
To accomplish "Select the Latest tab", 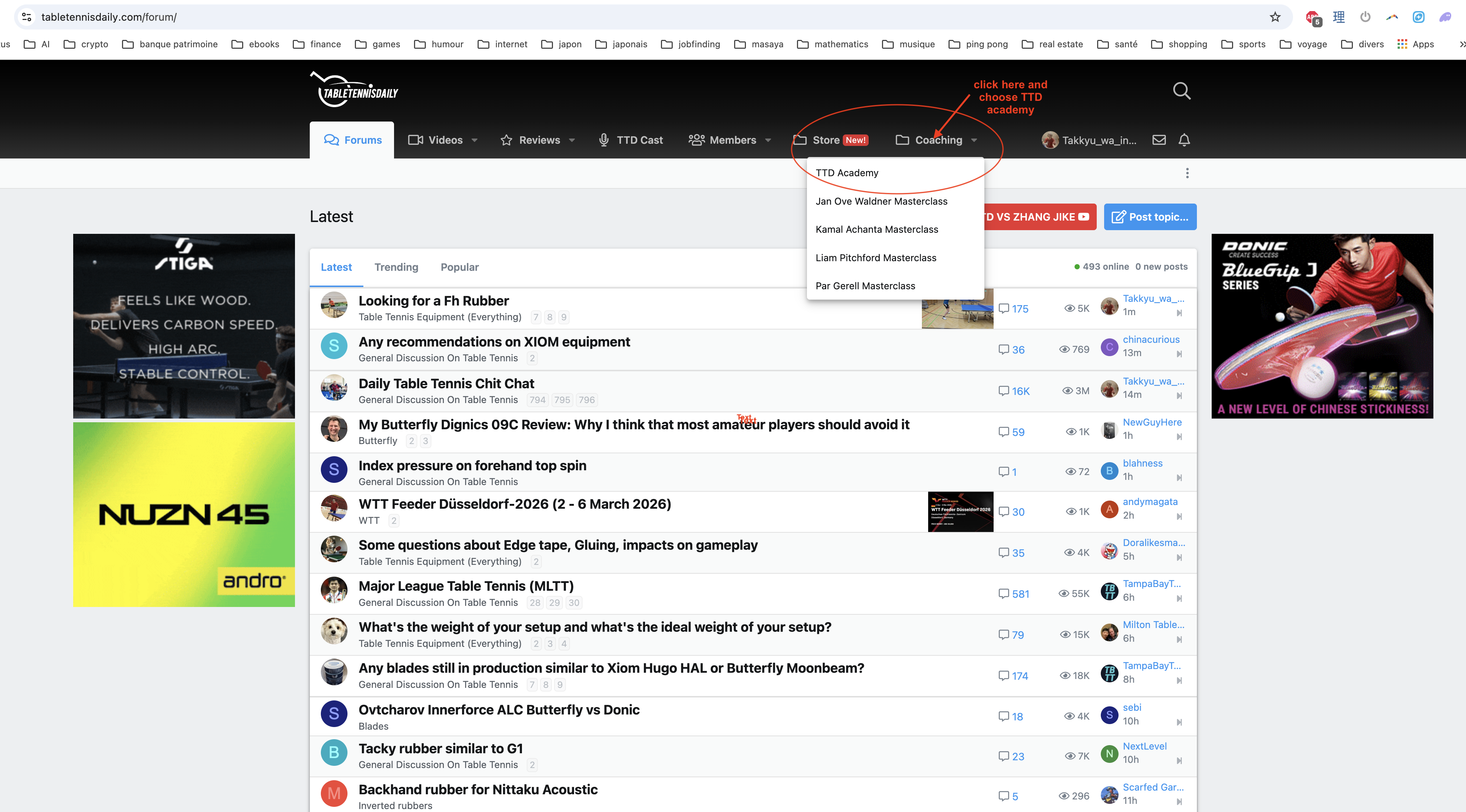I will point(336,267).
